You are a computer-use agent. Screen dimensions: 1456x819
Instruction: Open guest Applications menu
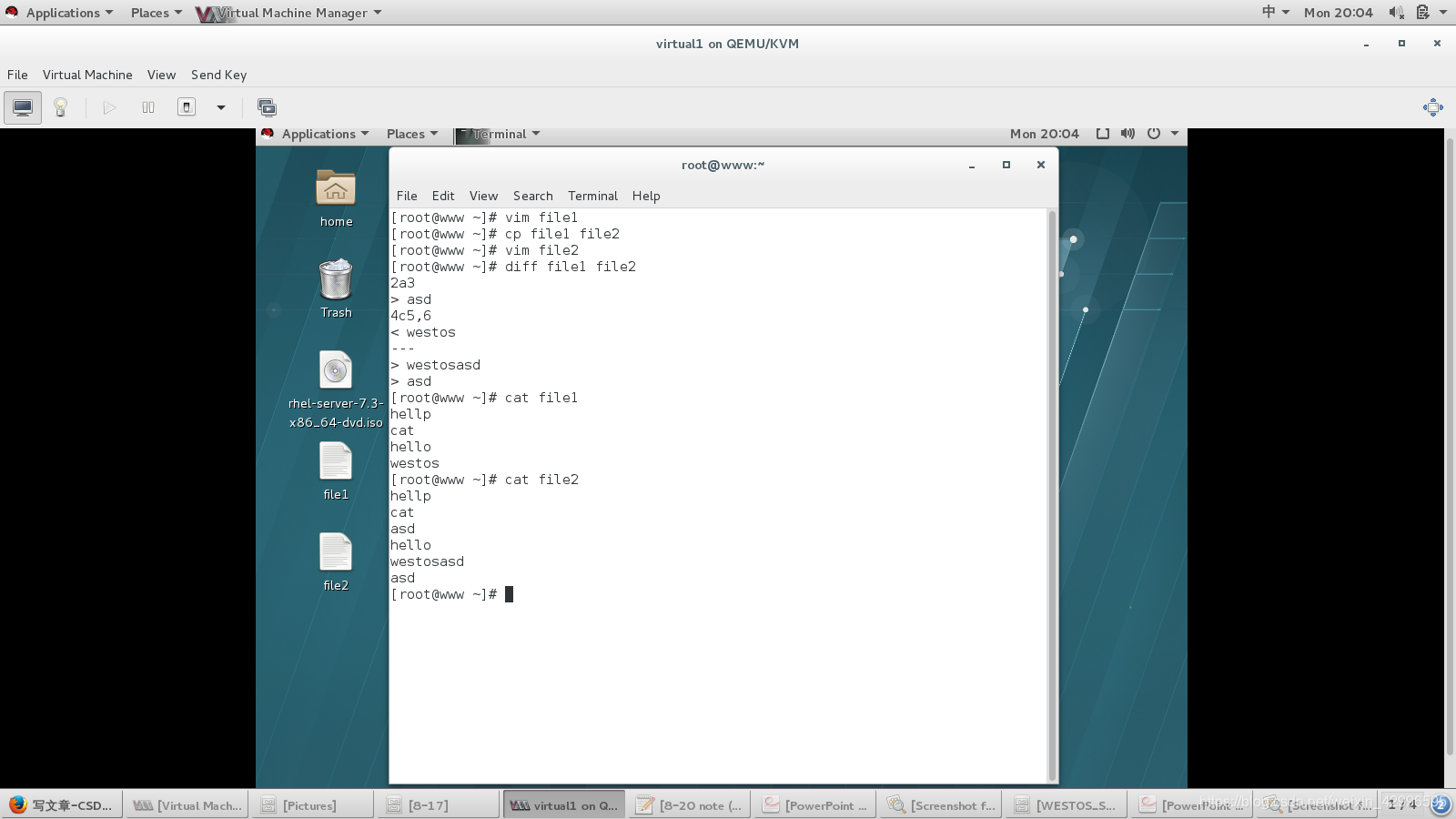tap(315, 134)
